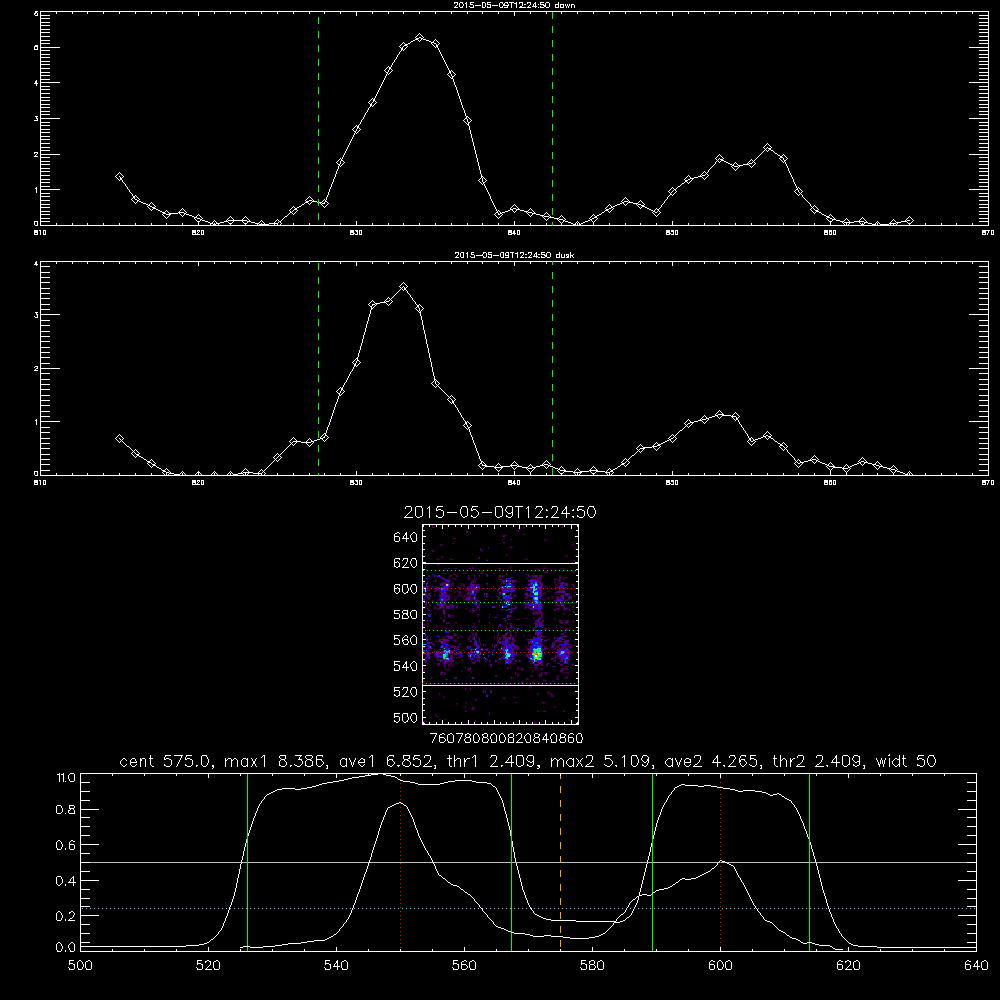Select the secondary peak diamond on the dusk curve
Viewport: 1000px width, 1000px height.
click(720, 415)
